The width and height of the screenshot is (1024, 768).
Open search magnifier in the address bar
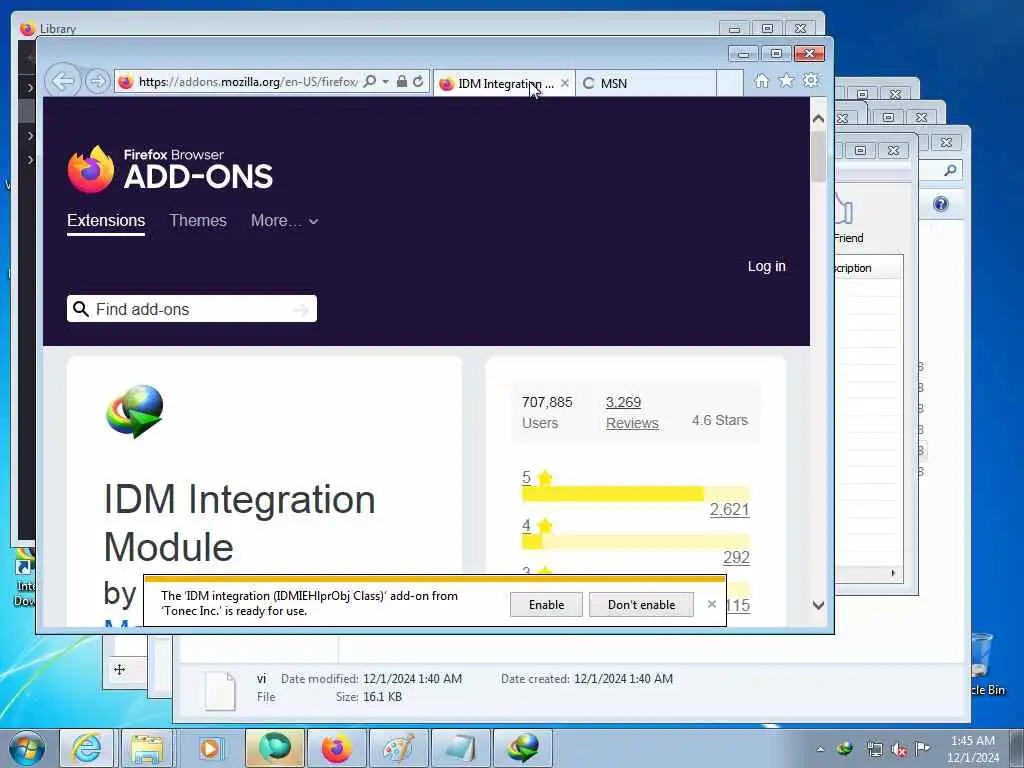370,82
